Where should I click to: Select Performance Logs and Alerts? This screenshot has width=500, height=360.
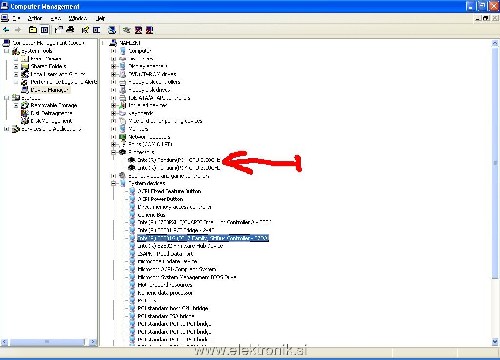pos(64,82)
